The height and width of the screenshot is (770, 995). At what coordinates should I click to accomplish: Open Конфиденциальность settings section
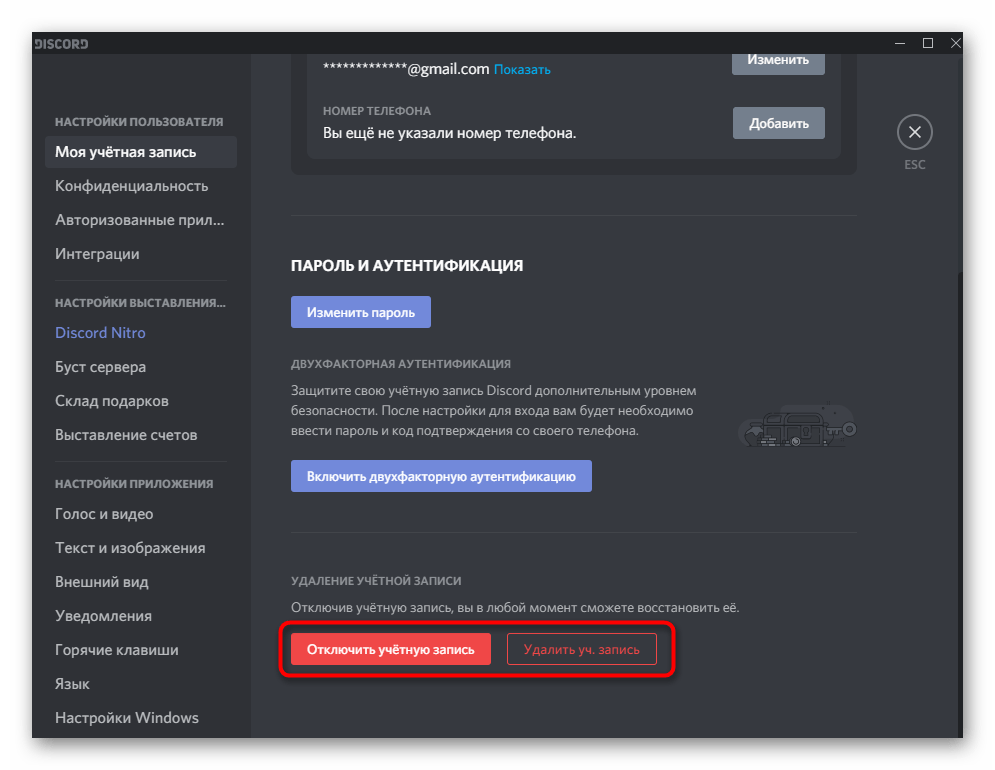(131, 186)
